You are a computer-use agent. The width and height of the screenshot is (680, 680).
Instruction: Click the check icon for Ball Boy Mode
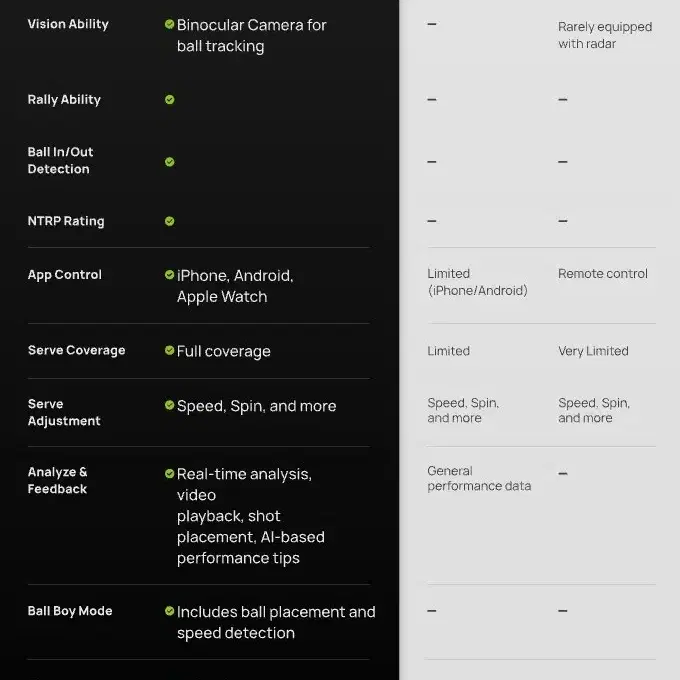point(170,611)
